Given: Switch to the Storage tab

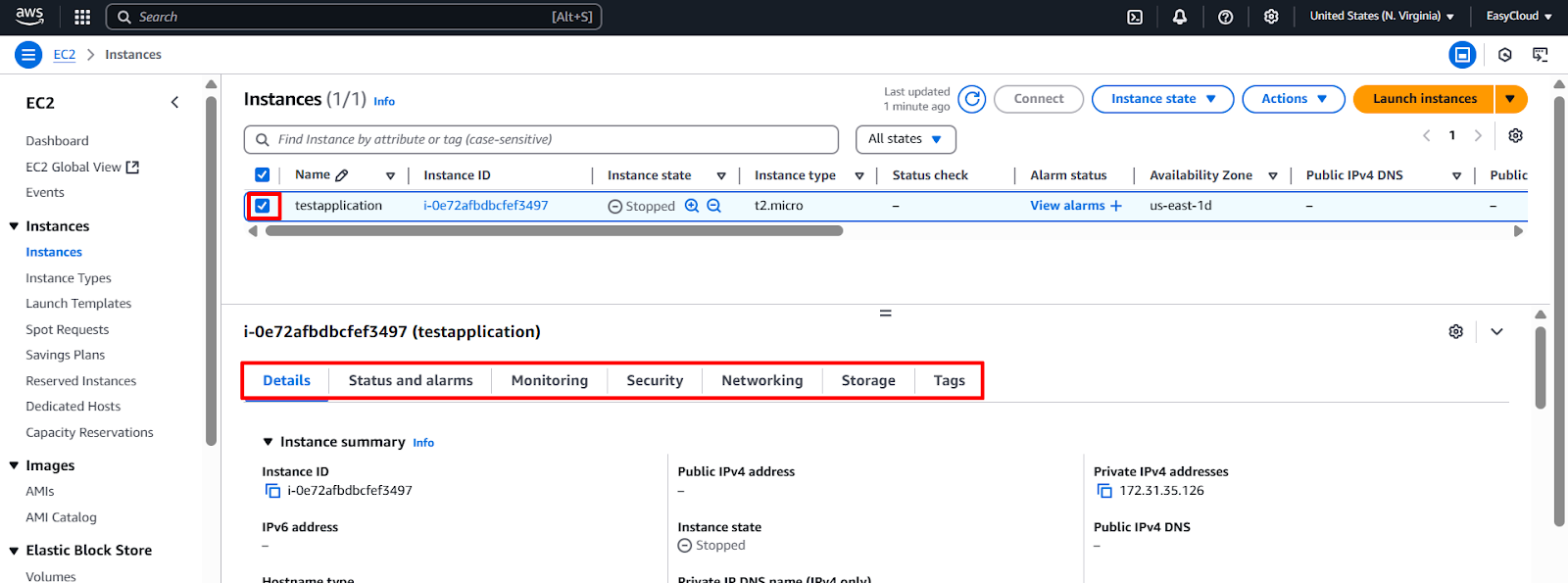Looking at the screenshot, I should click(868, 380).
